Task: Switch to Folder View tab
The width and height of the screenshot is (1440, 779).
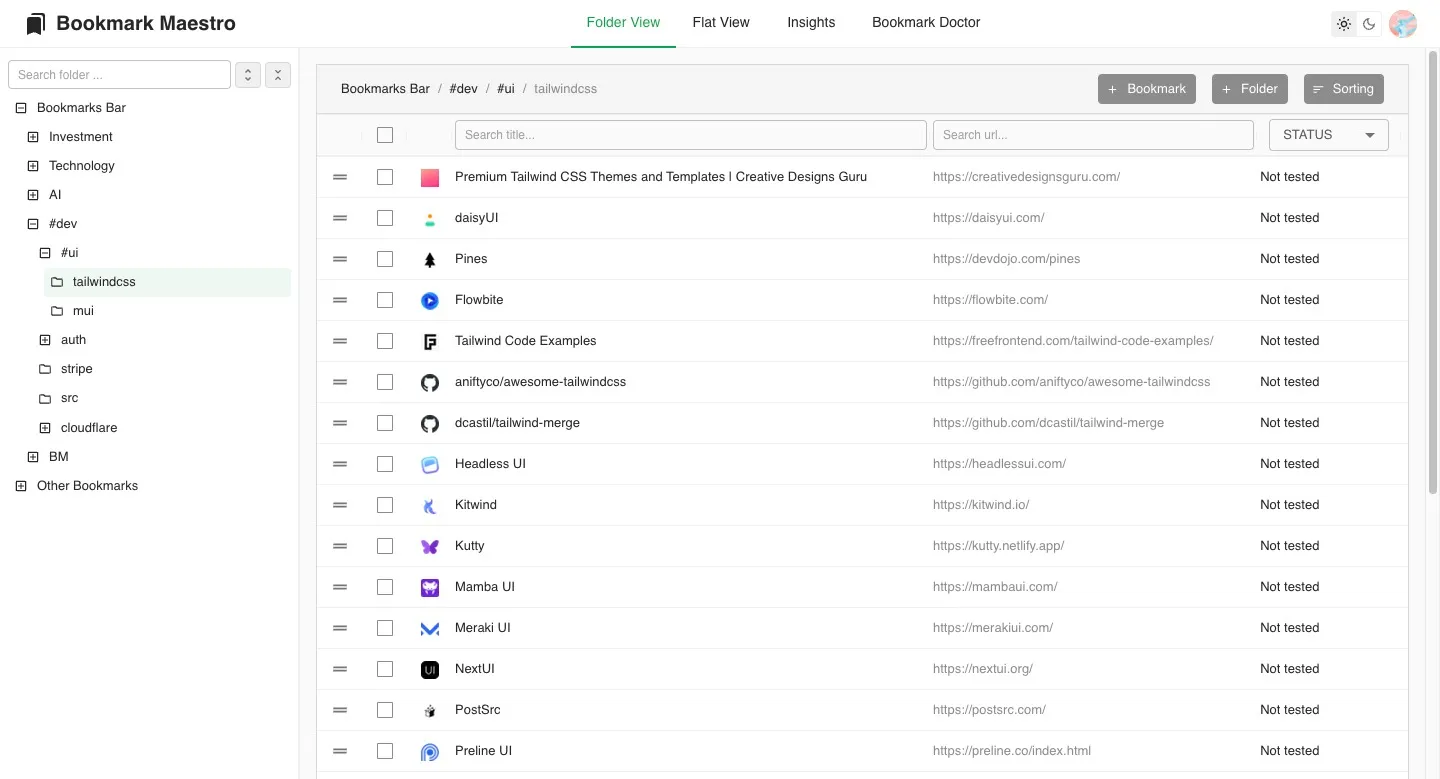Action: tap(623, 23)
